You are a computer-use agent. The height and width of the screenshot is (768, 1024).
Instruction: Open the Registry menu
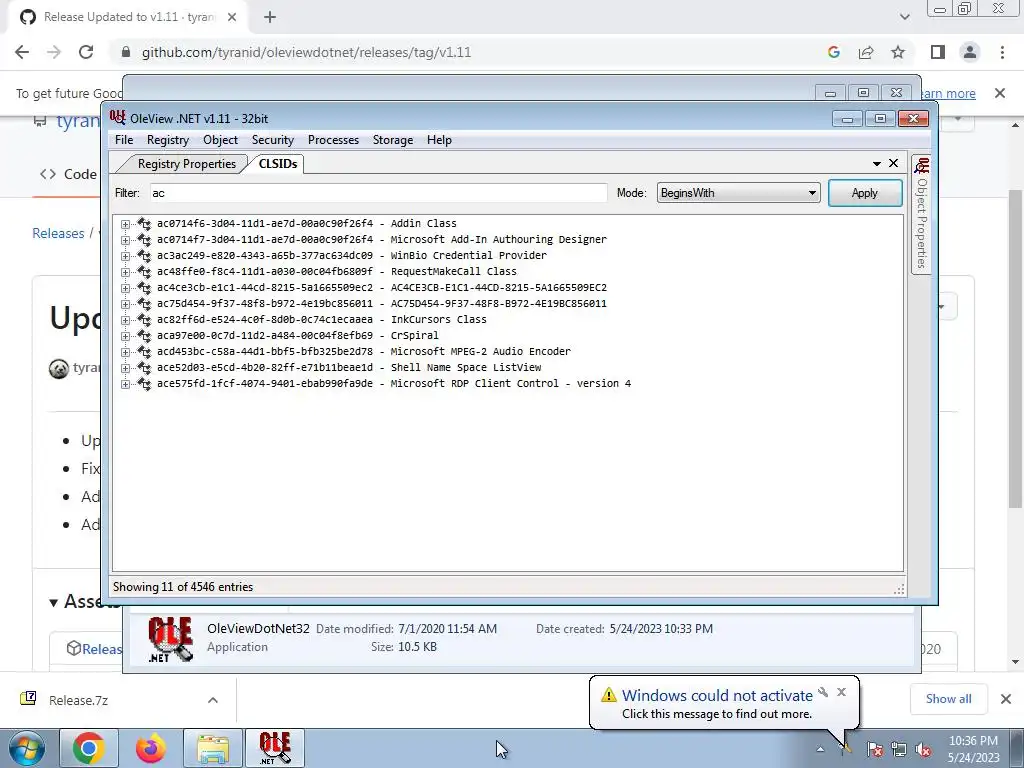(x=168, y=140)
